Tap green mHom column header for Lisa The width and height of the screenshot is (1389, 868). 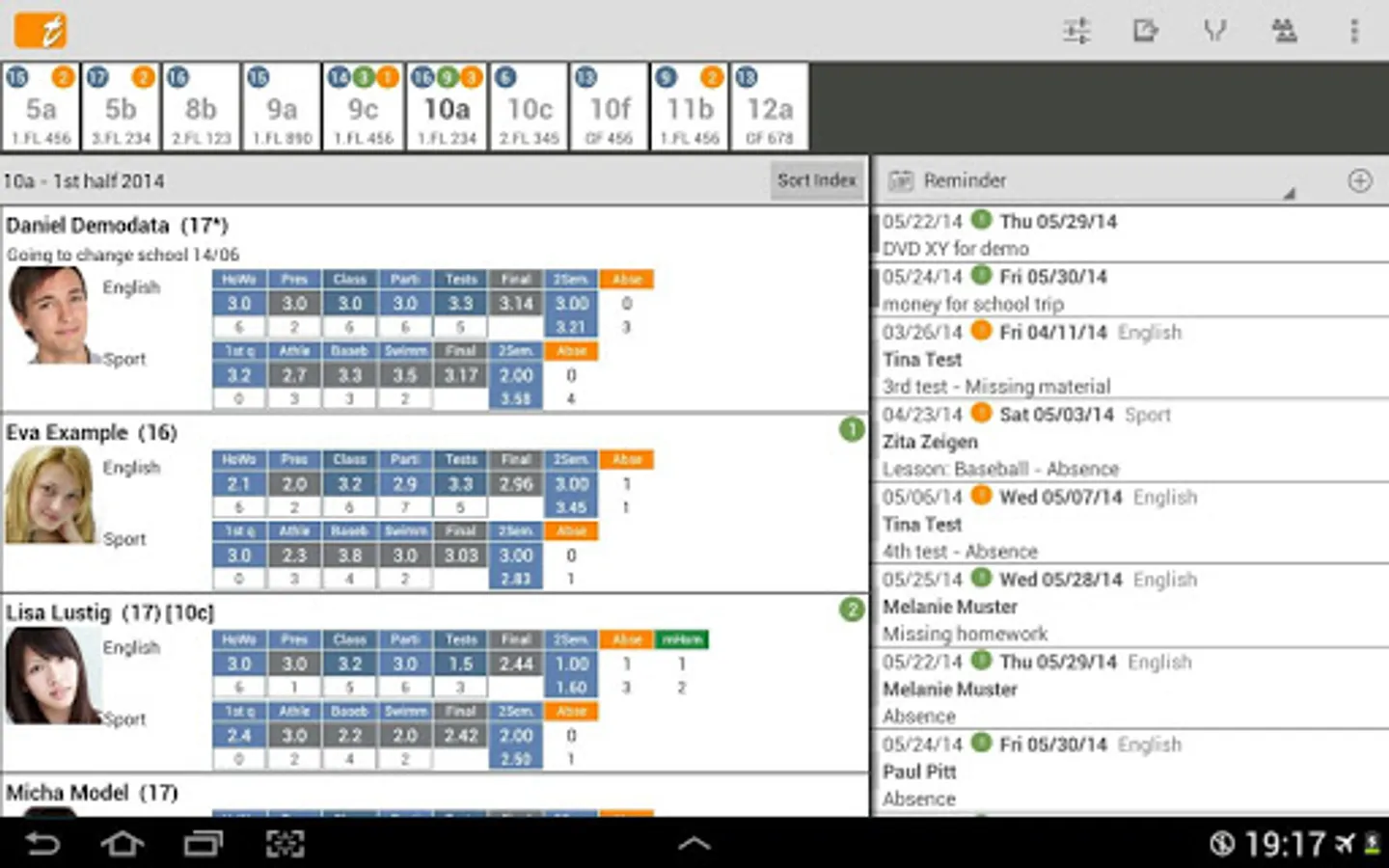click(682, 639)
